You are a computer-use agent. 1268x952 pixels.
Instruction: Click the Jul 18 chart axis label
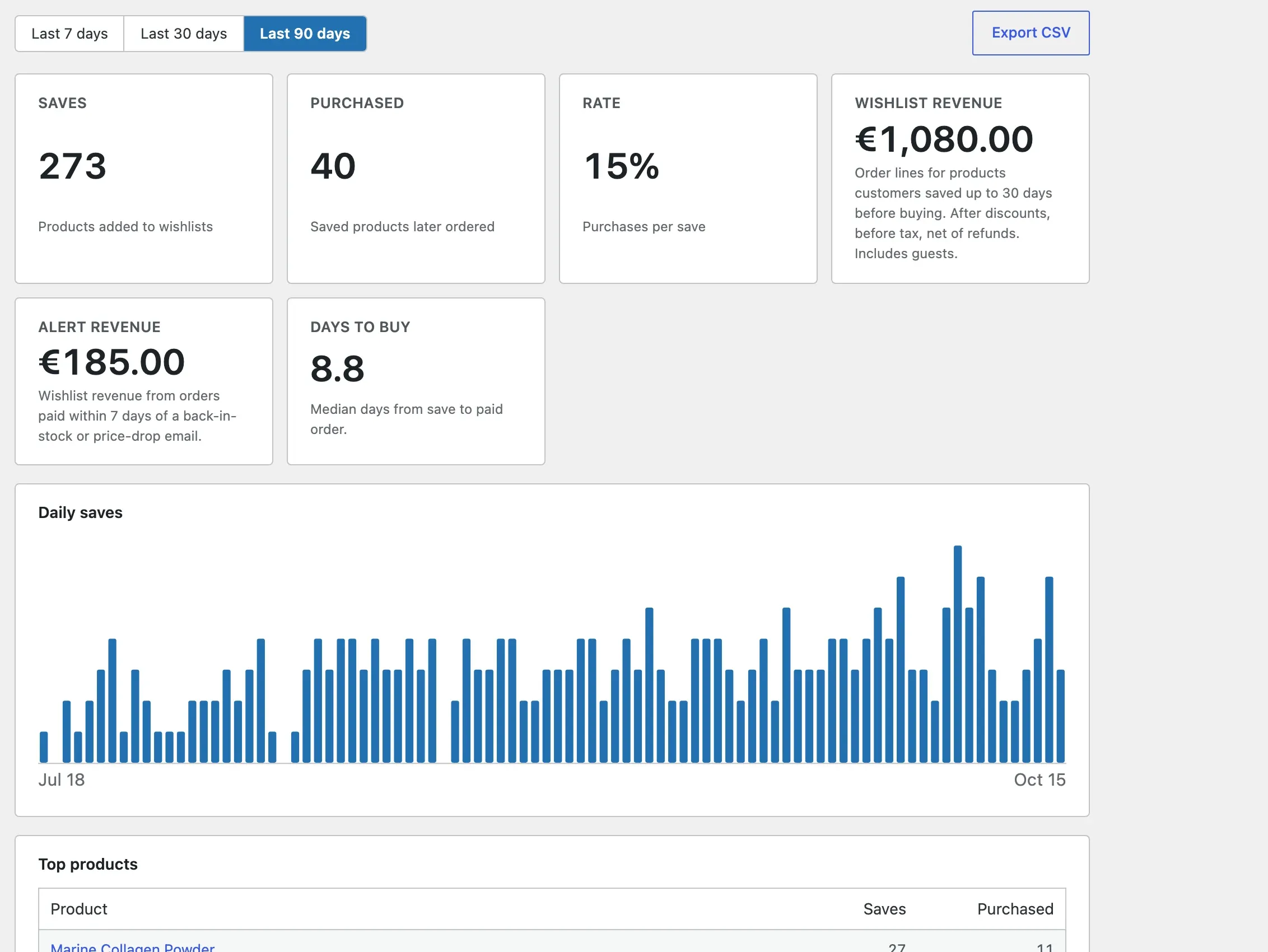pos(62,780)
